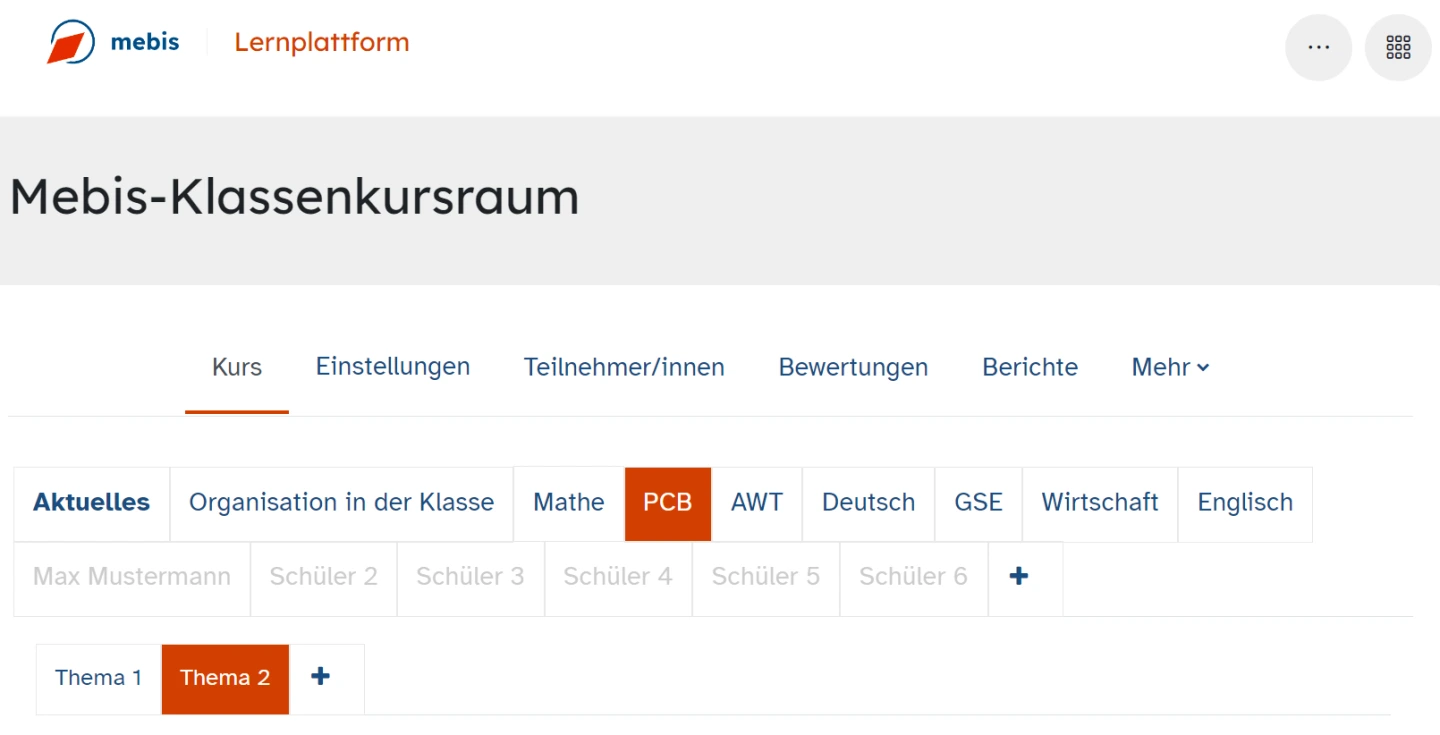The height and width of the screenshot is (735, 1440).
Task: Go to Bewertungen
Action: [853, 367]
